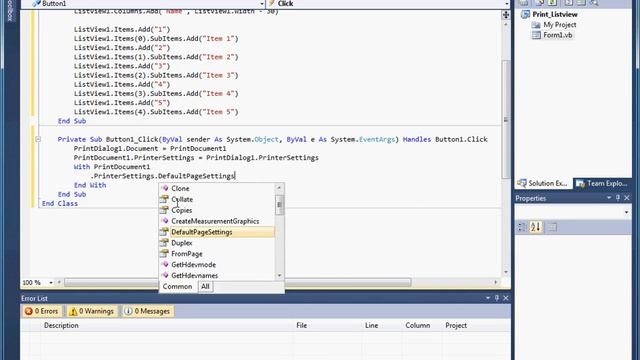The height and width of the screenshot is (360, 640).
Task: Click the editor vertical scrollbar thumb
Action: click(x=506, y=119)
